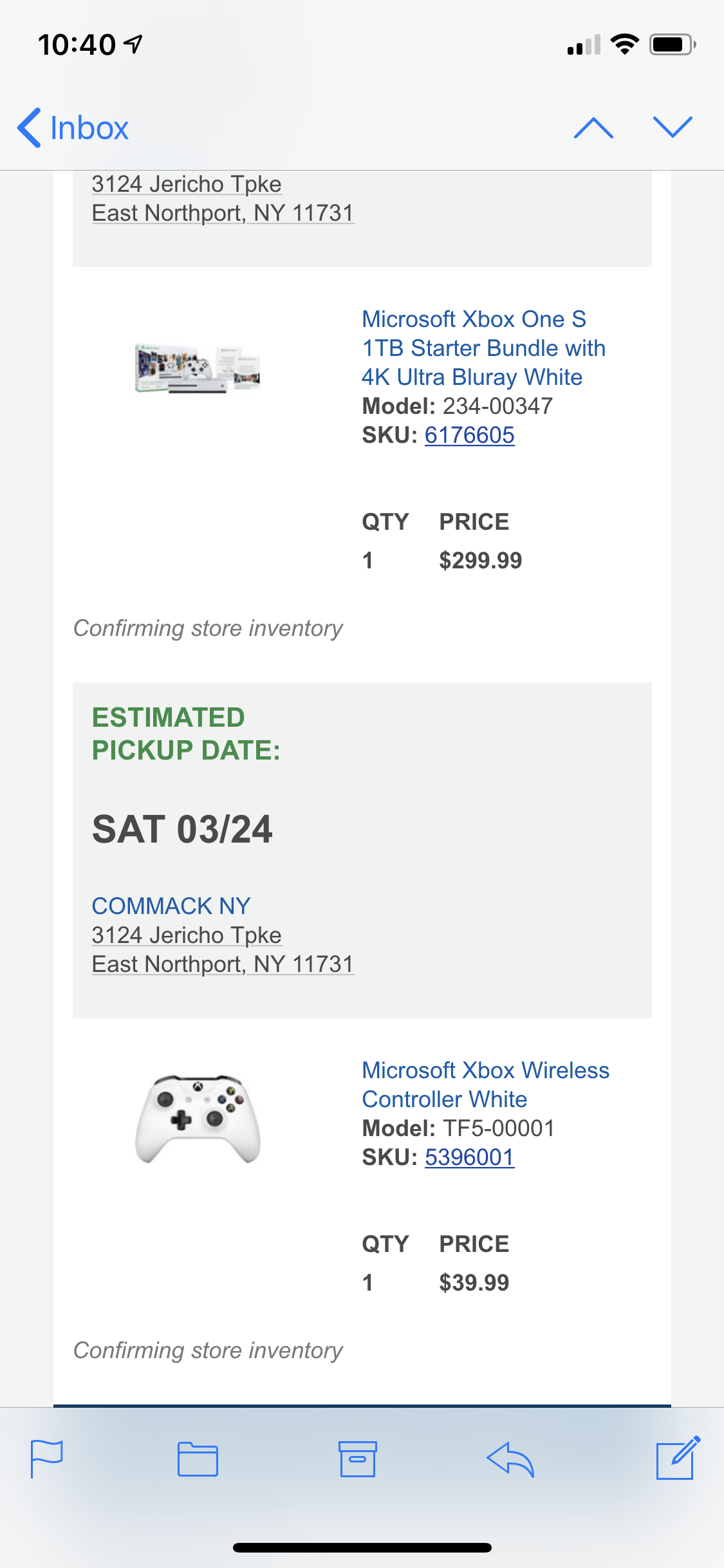Tap the Xbox One S bundle product image

click(198, 368)
